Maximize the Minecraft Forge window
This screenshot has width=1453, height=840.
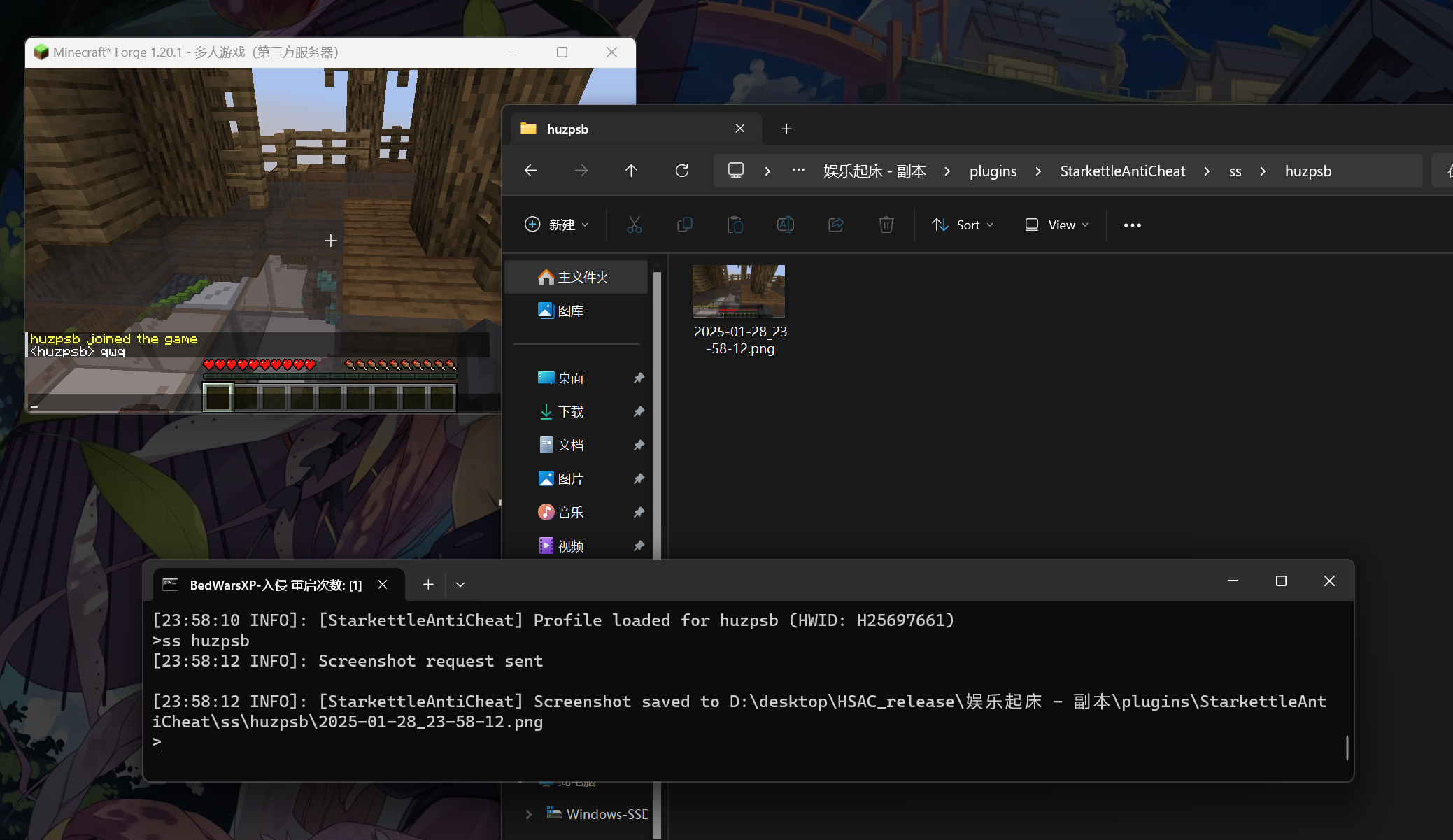point(562,52)
